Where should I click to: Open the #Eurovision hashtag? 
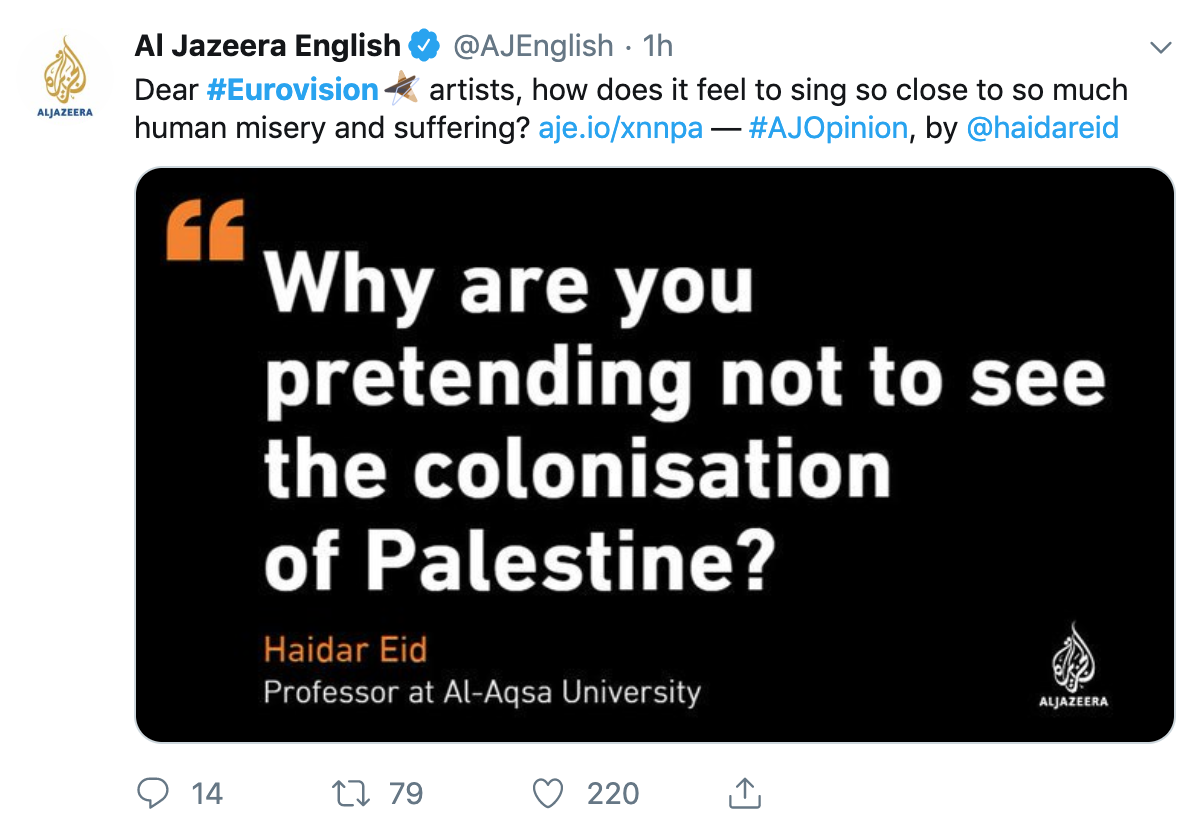pos(292,90)
